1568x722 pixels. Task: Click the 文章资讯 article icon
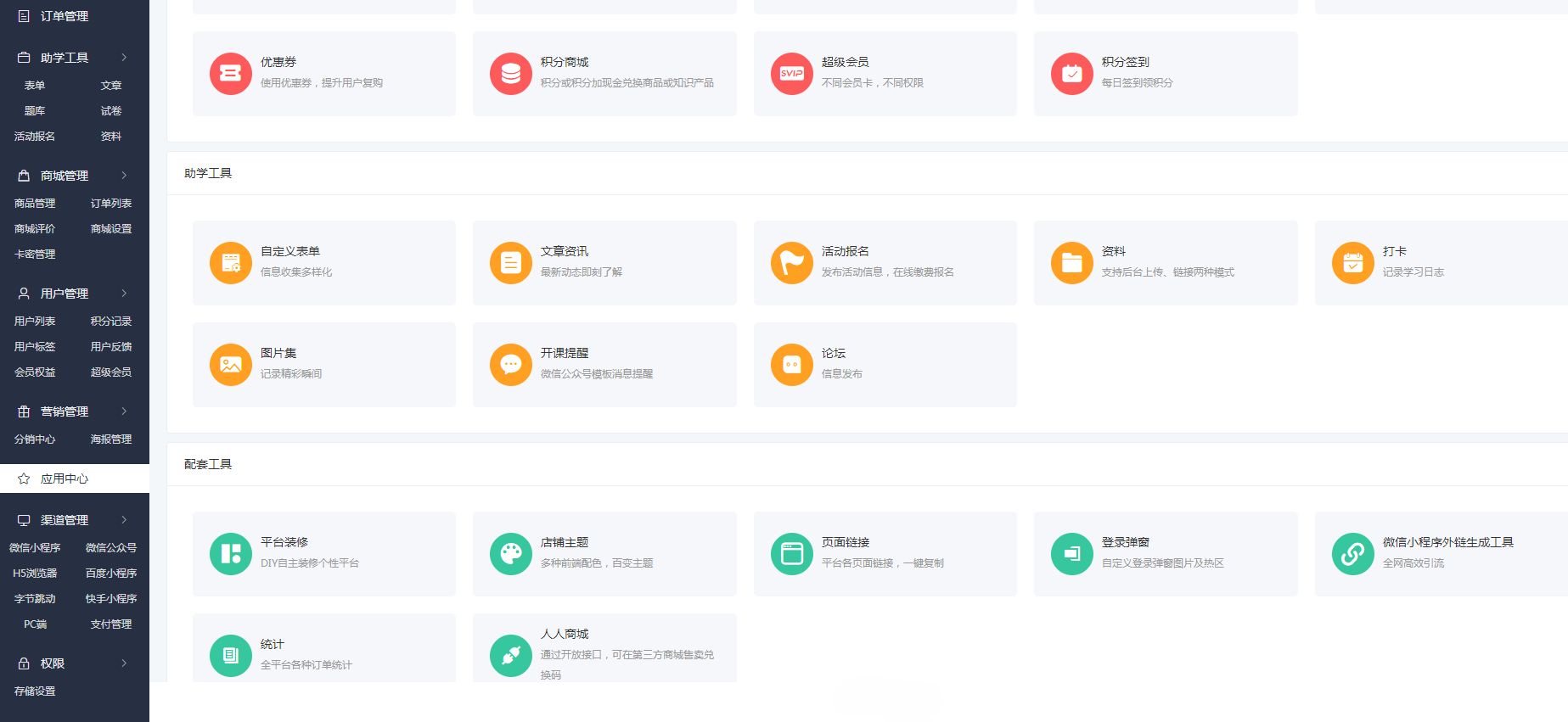tap(511, 263)
